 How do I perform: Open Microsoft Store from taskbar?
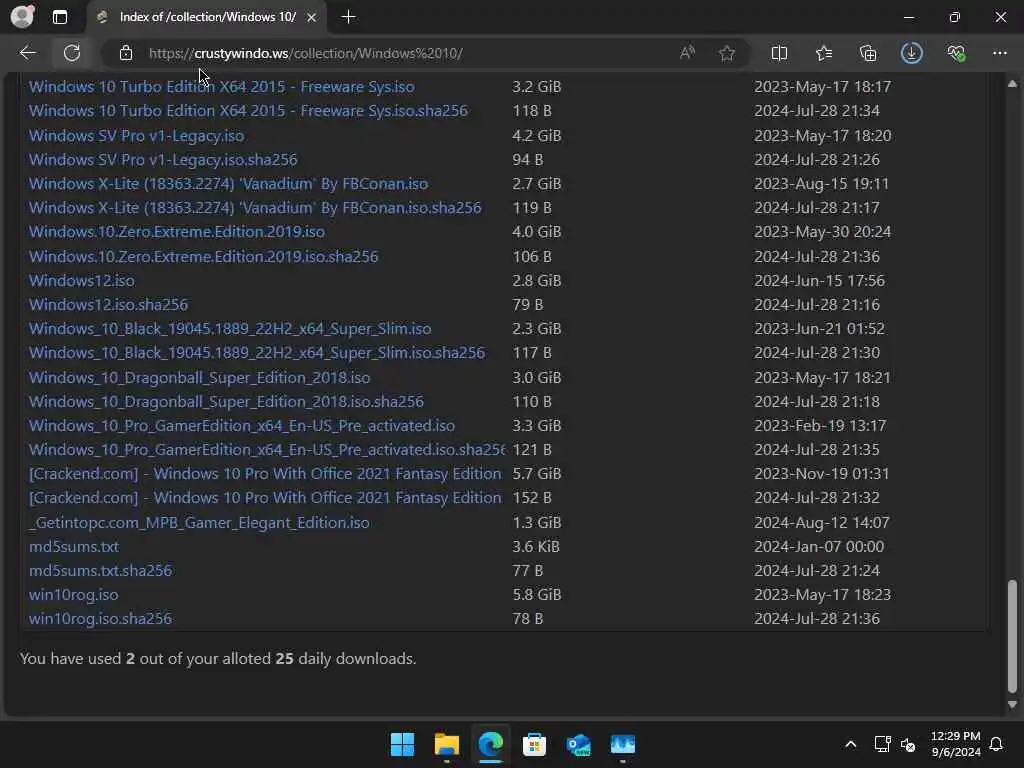point(534,744)
